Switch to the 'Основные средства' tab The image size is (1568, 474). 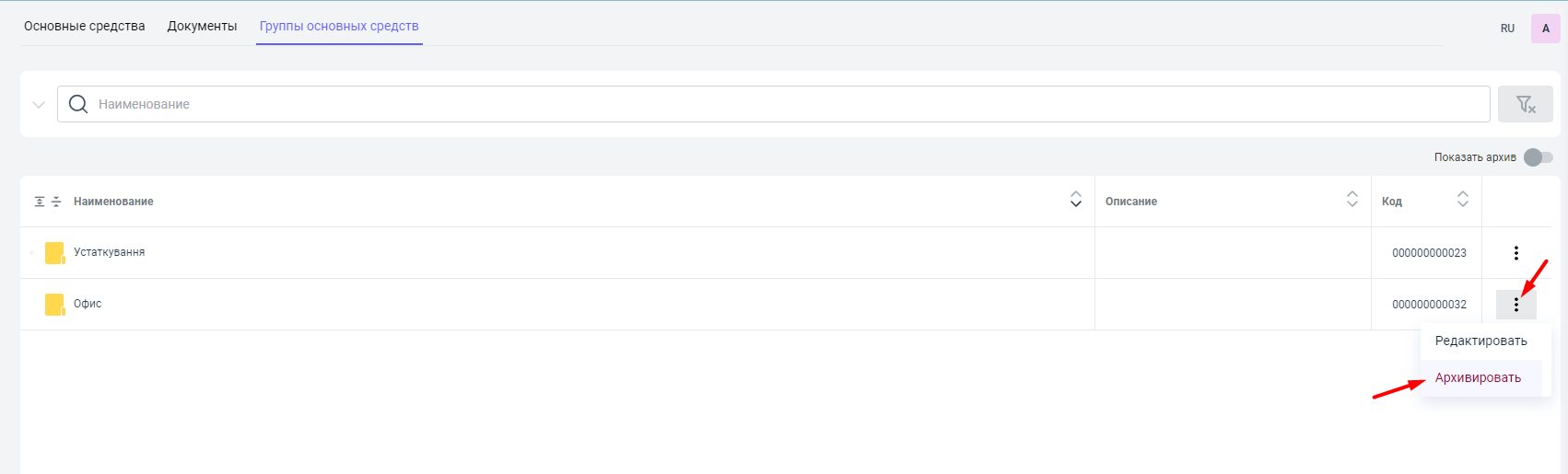coord(85,27)
